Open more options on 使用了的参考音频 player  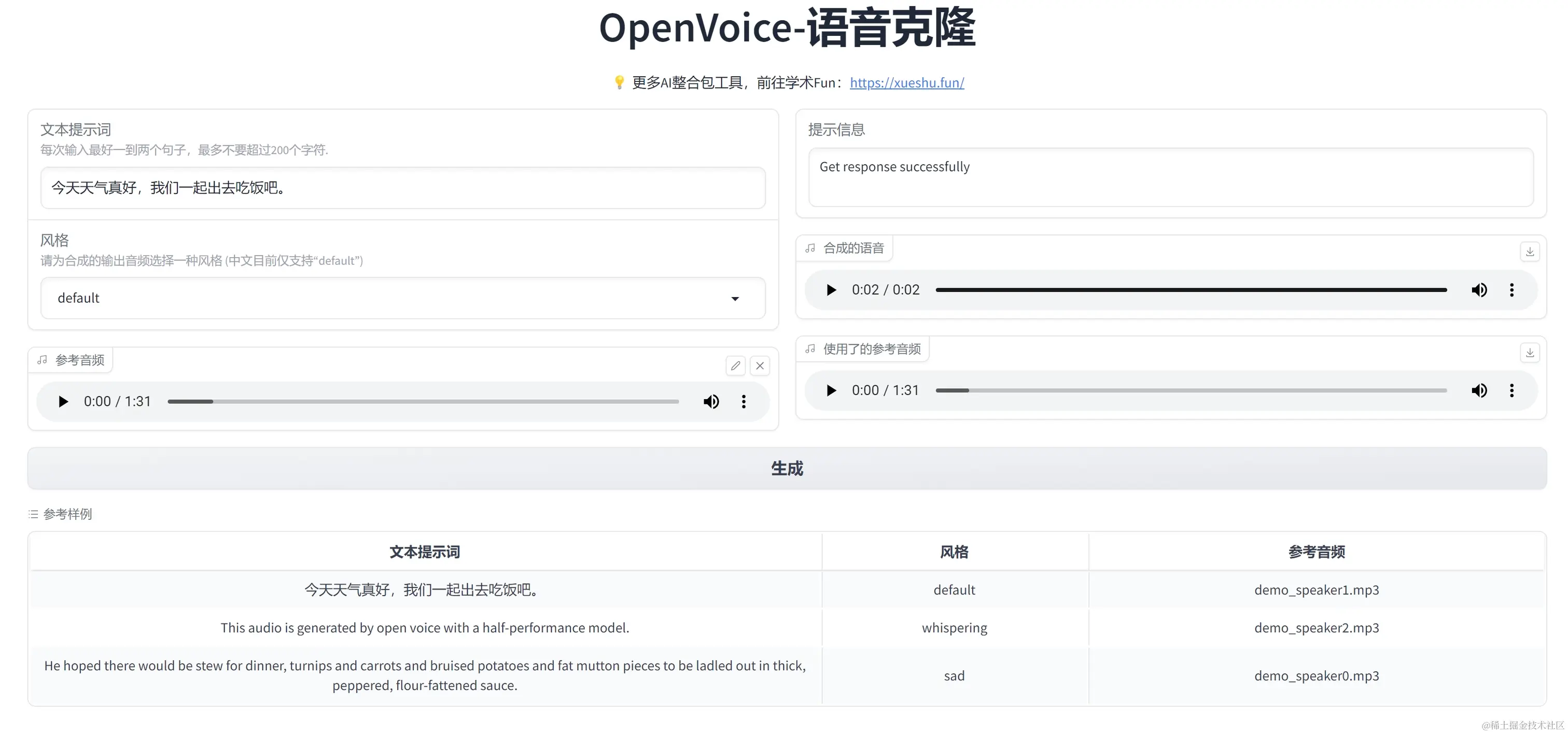pyautogui.click(x=1511, y=390)
